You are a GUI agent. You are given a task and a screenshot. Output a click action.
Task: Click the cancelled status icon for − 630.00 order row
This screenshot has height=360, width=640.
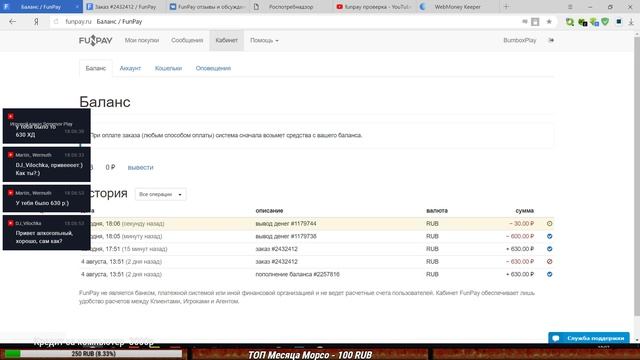click(x=549, y=262)
